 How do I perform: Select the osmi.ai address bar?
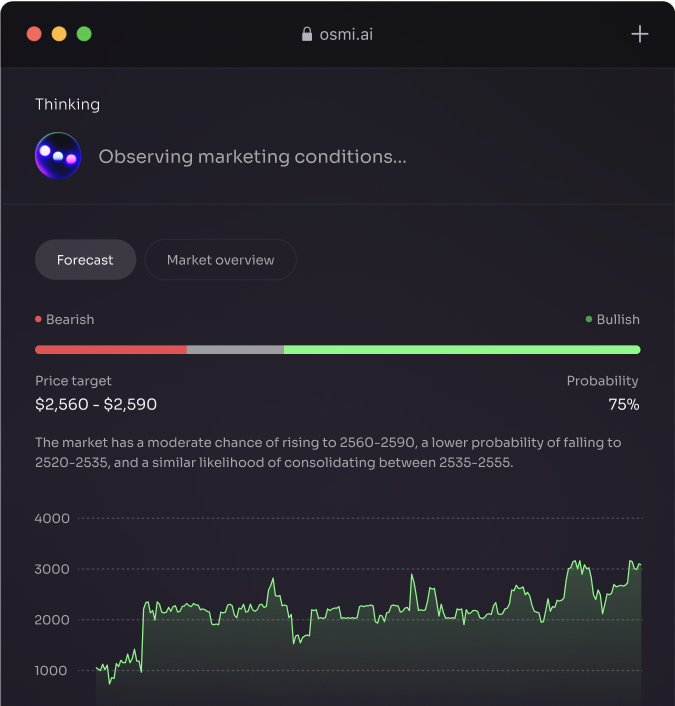[345, 34]
